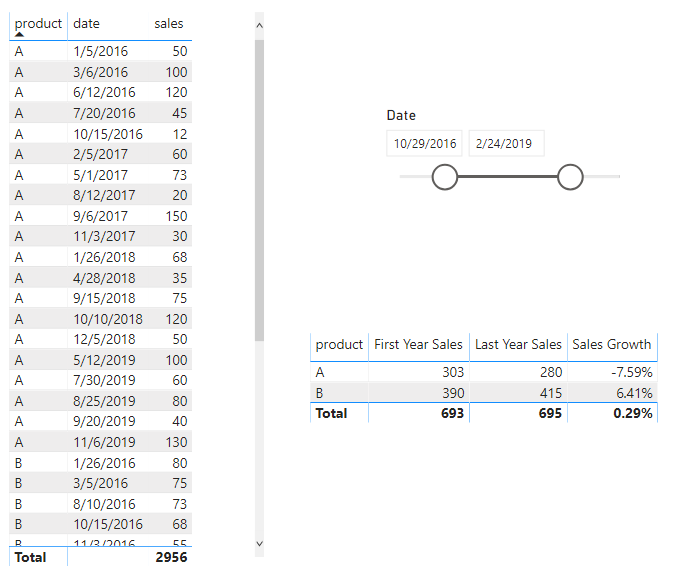Select the 11/6/2019 date cell
684x582 pixels.
pyautogui.click(x=104, y=442)
